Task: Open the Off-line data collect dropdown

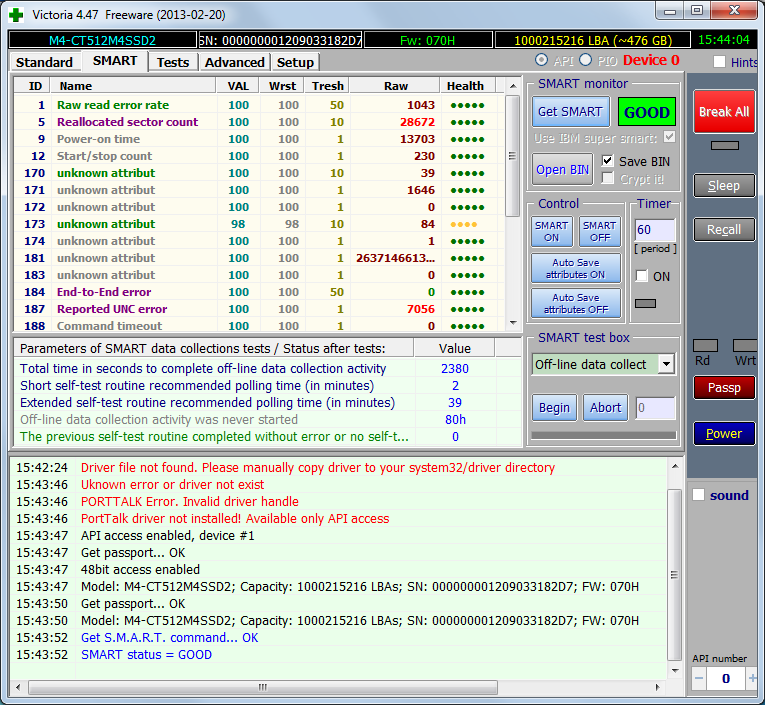Action: (666, 364)
